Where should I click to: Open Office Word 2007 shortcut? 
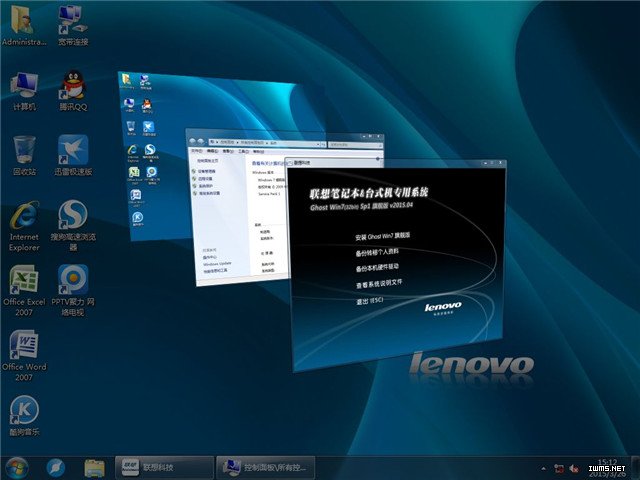pyautogui.click(x=24, y=356)
